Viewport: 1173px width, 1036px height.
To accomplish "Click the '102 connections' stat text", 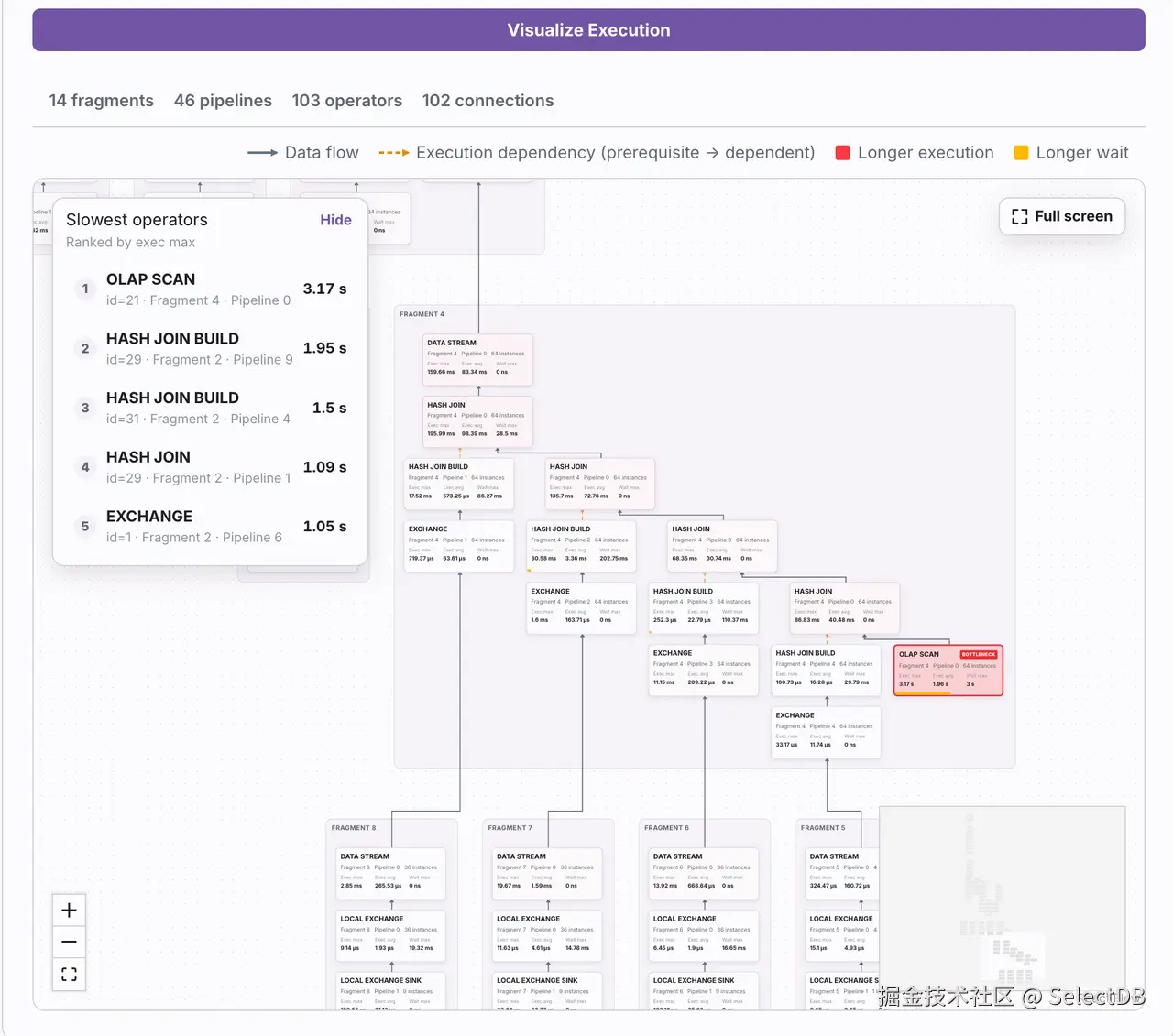I will coord(488,101).
